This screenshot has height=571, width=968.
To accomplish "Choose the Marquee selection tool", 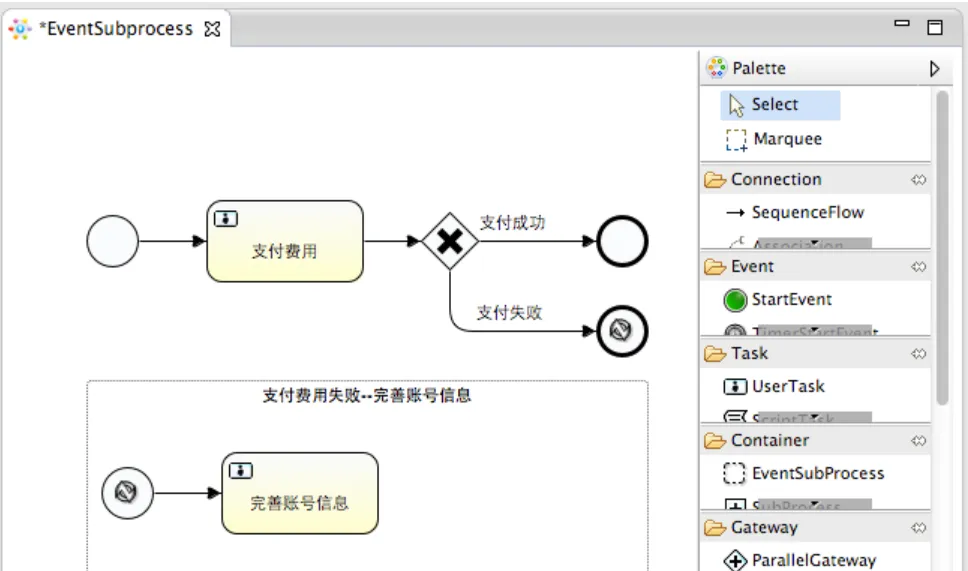I will 774,140.
